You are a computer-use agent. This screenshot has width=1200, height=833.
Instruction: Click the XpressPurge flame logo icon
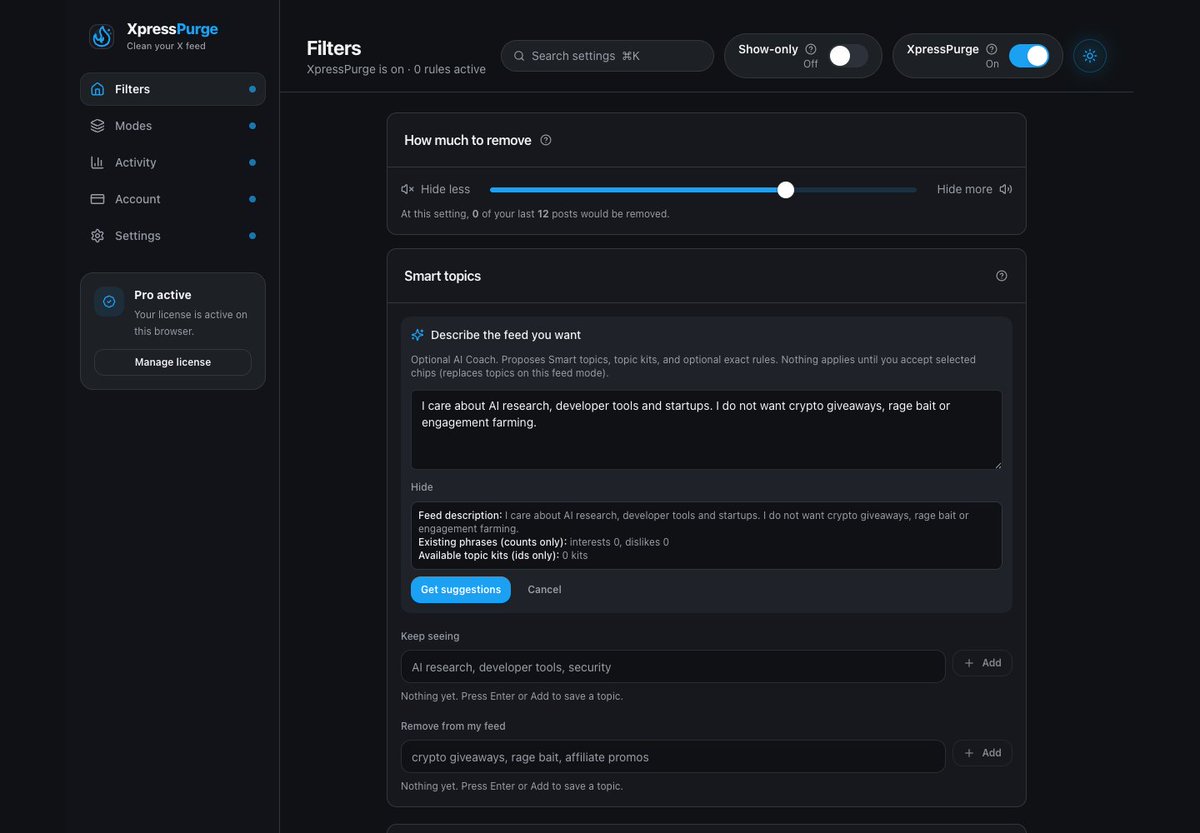click(101, 37)
